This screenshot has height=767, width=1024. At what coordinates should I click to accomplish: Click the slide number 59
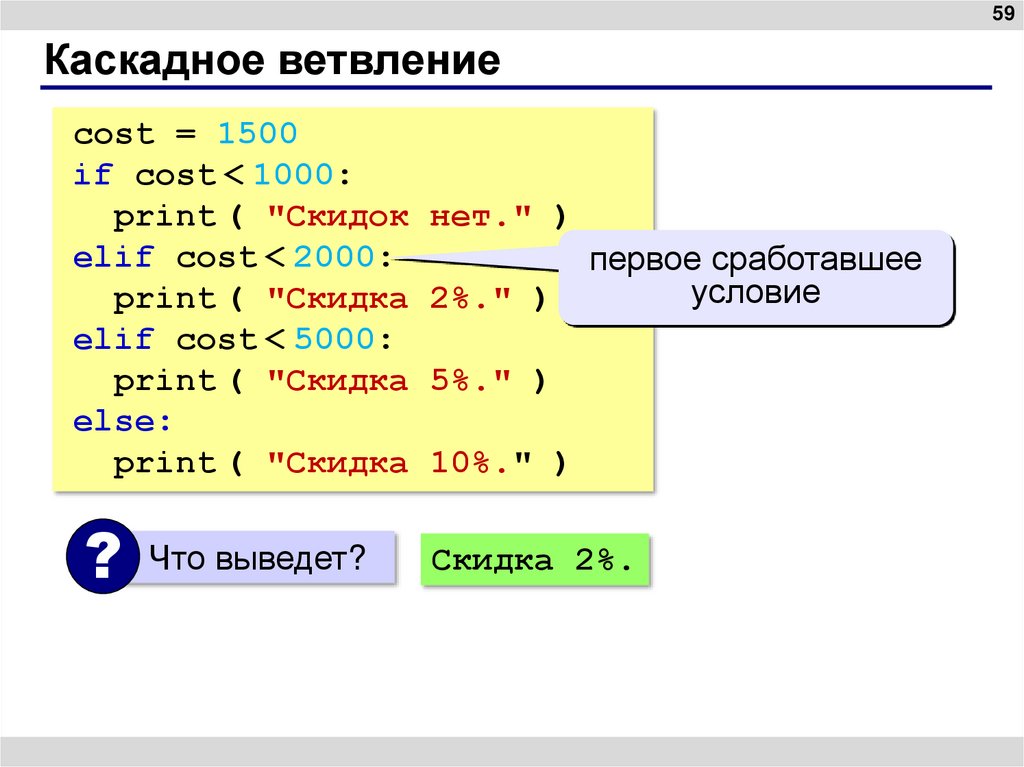[x=1001, y=14]
